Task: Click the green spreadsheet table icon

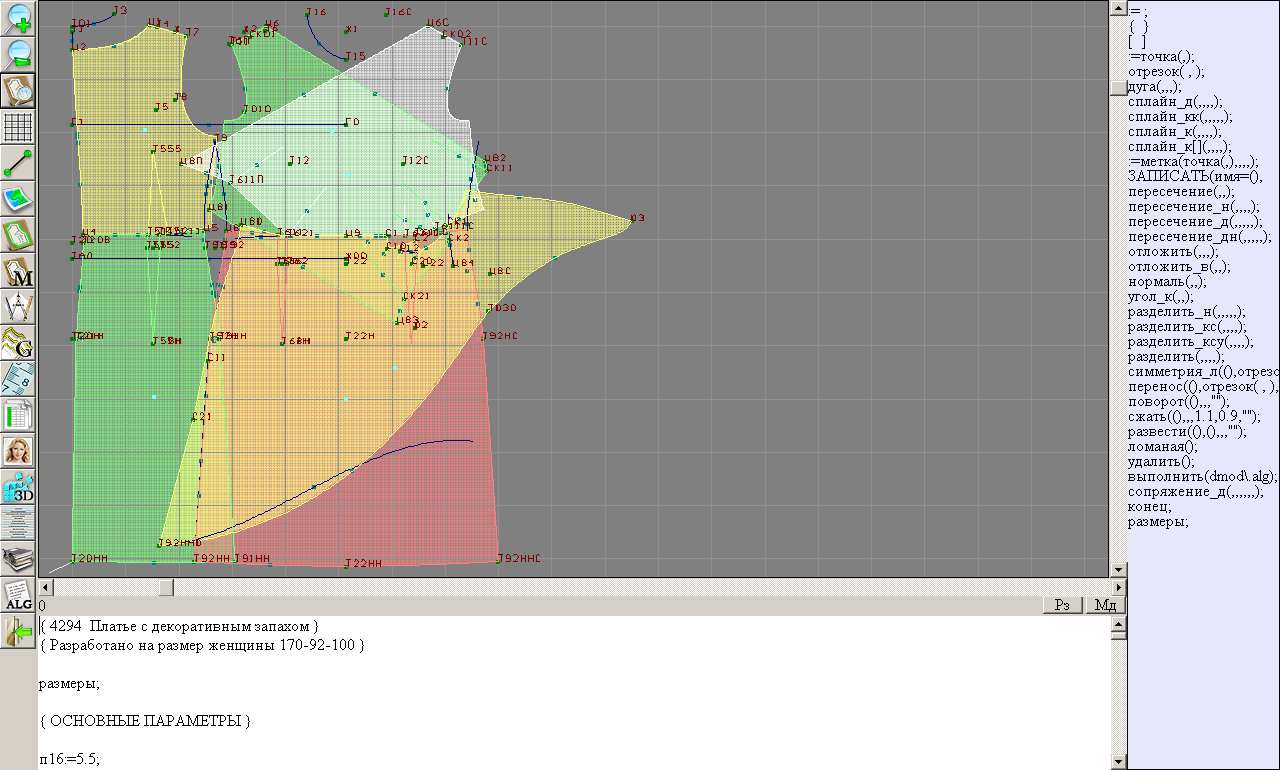Action: (19, 415)
